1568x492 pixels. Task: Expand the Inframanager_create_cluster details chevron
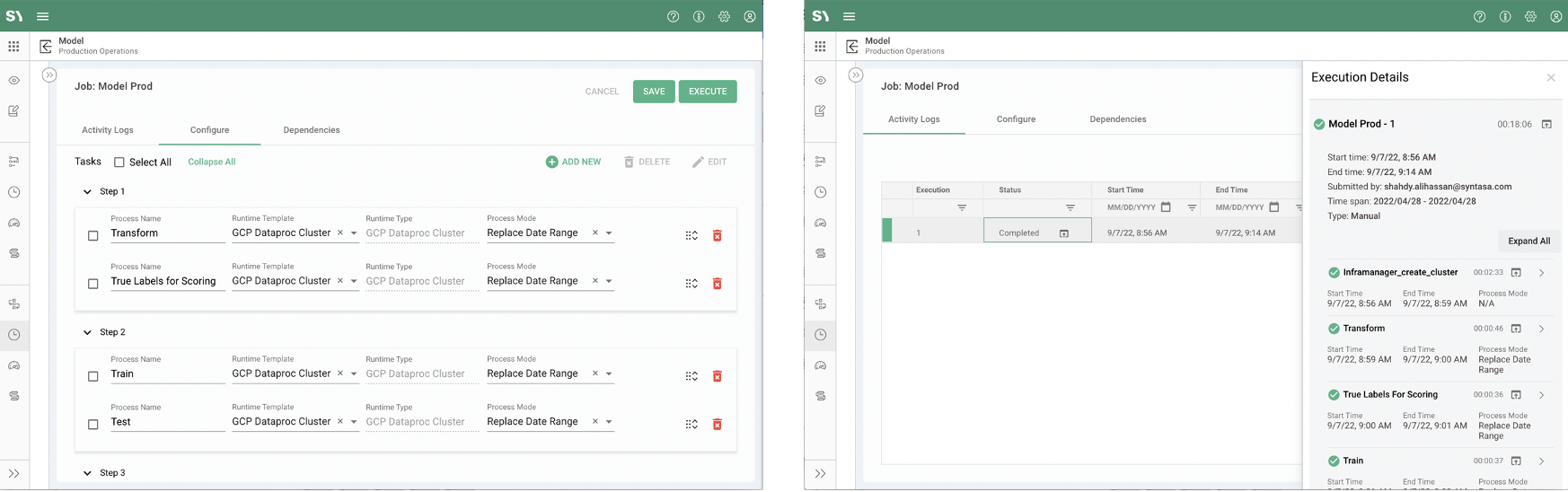(x=1541, y=273)
